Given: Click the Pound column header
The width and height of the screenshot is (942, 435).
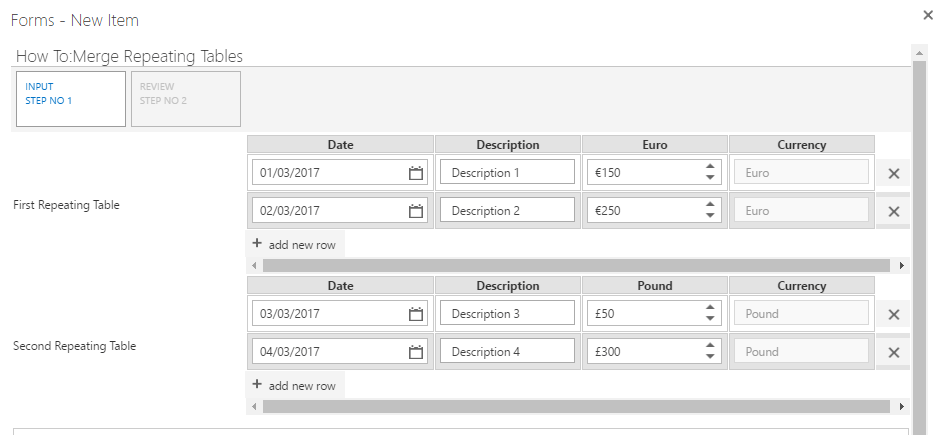Looking at the screenshot, I should click(x=654, y=285).
